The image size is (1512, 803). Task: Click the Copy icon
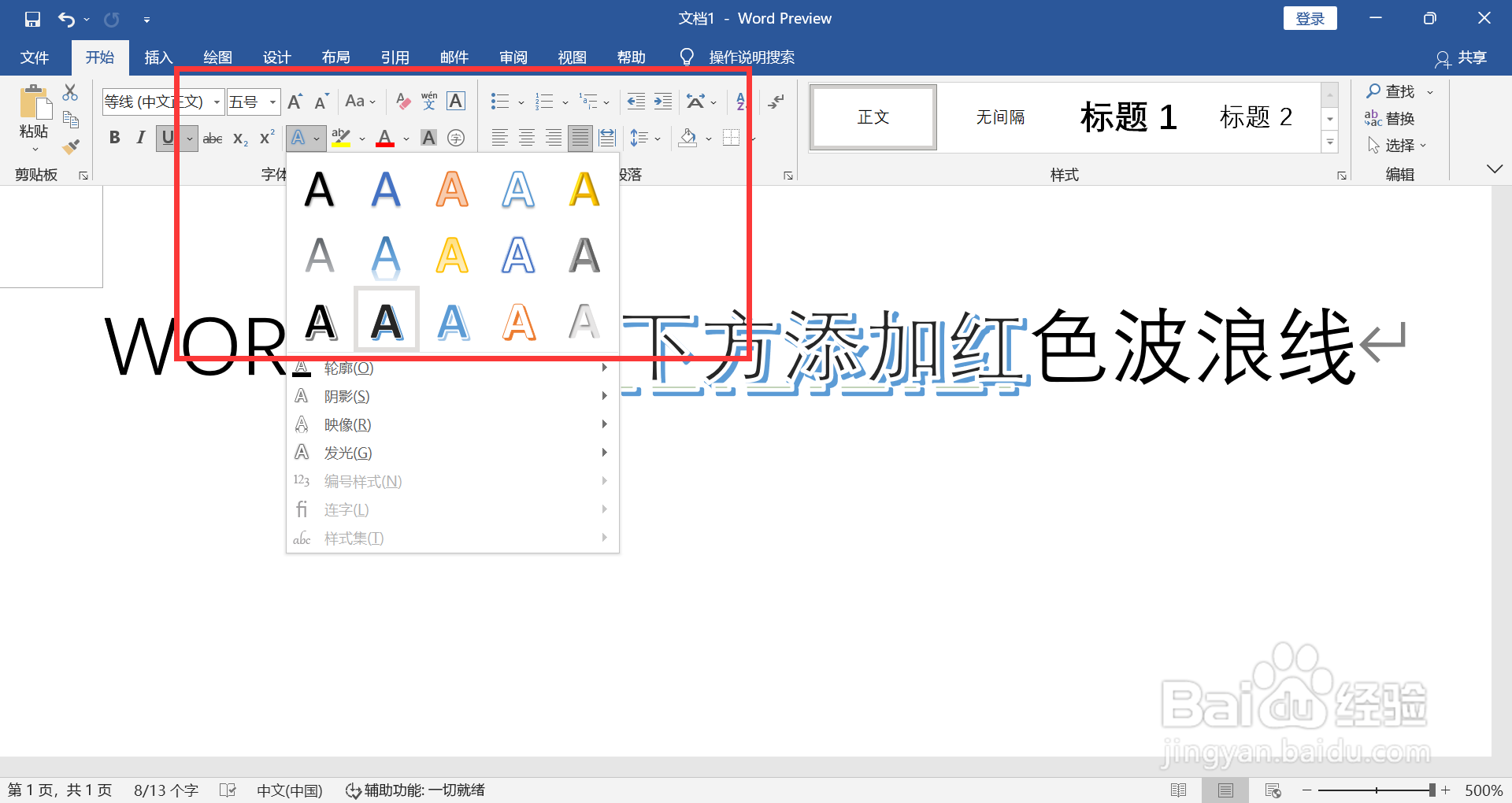click(x=70, y=120)
